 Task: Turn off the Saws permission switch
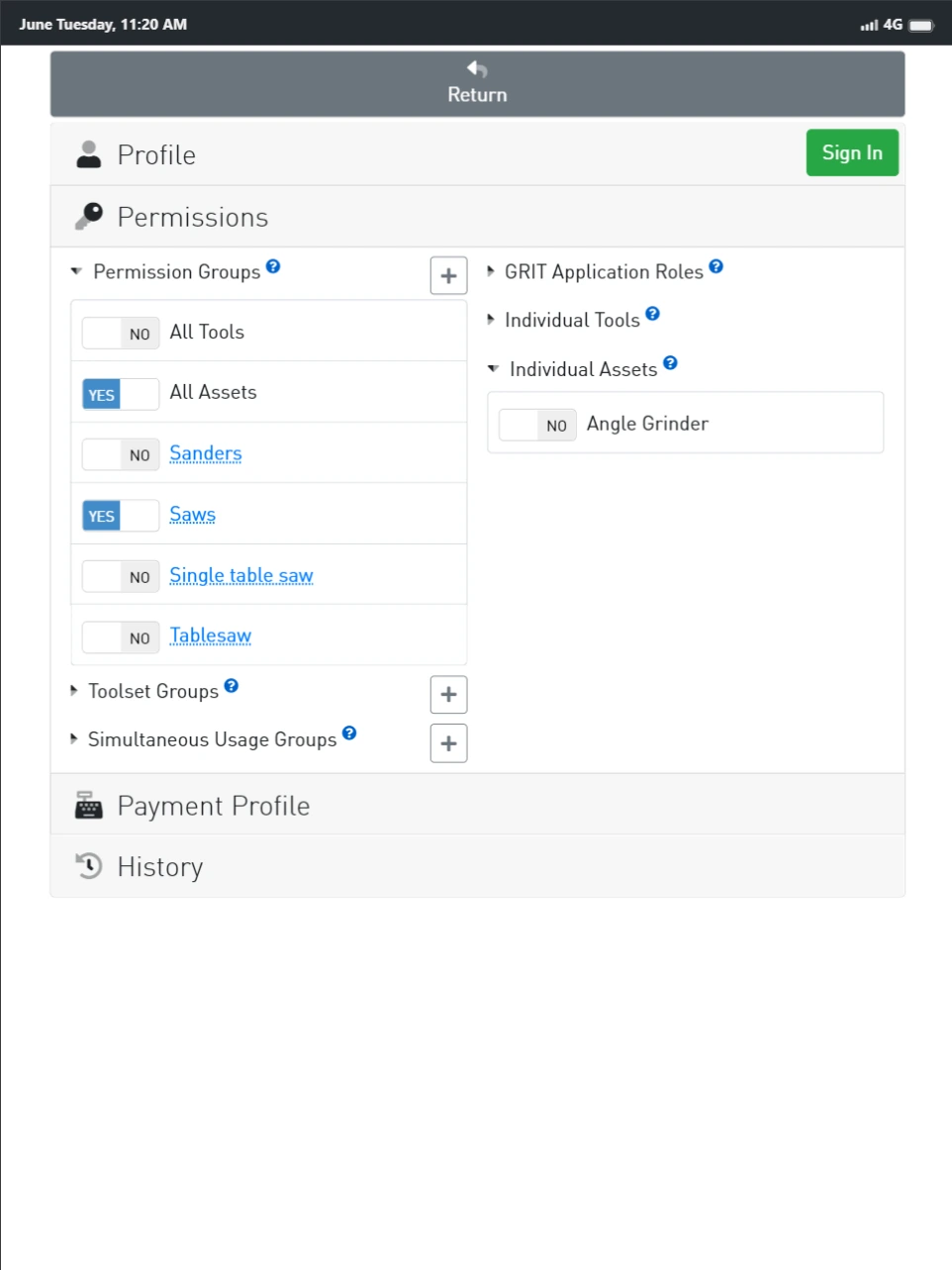point(121,516)
